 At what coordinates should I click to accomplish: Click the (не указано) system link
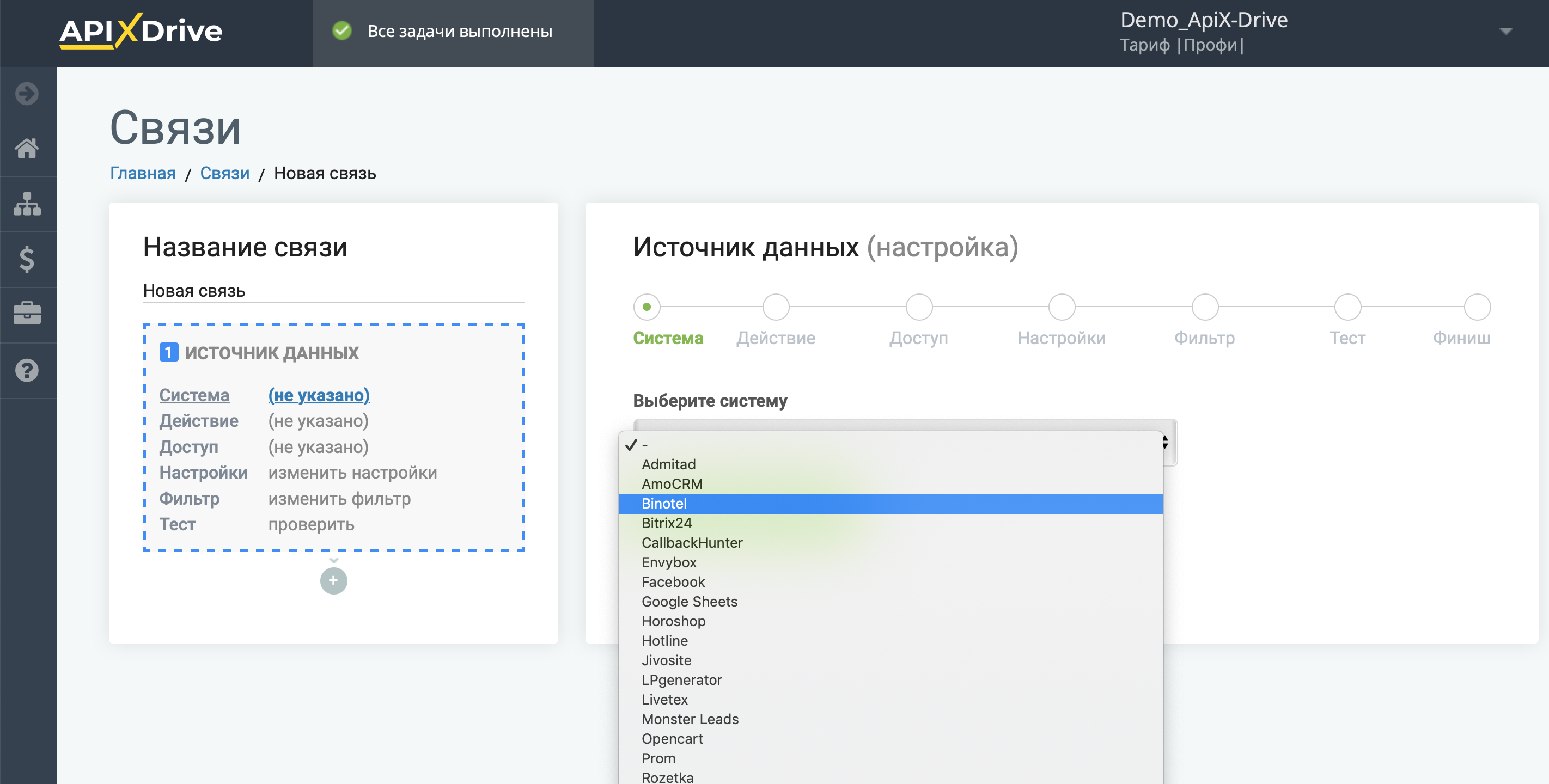pyautogui.click(x=319, y=395)
